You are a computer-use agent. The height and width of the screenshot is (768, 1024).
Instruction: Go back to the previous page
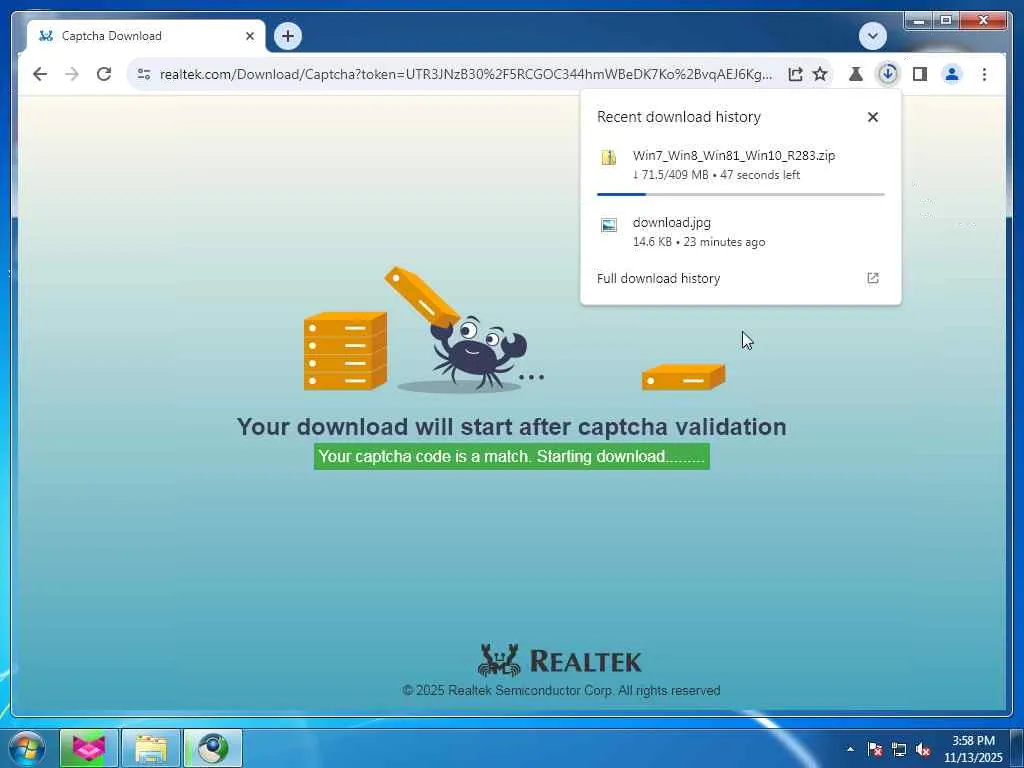pos(40,74)
